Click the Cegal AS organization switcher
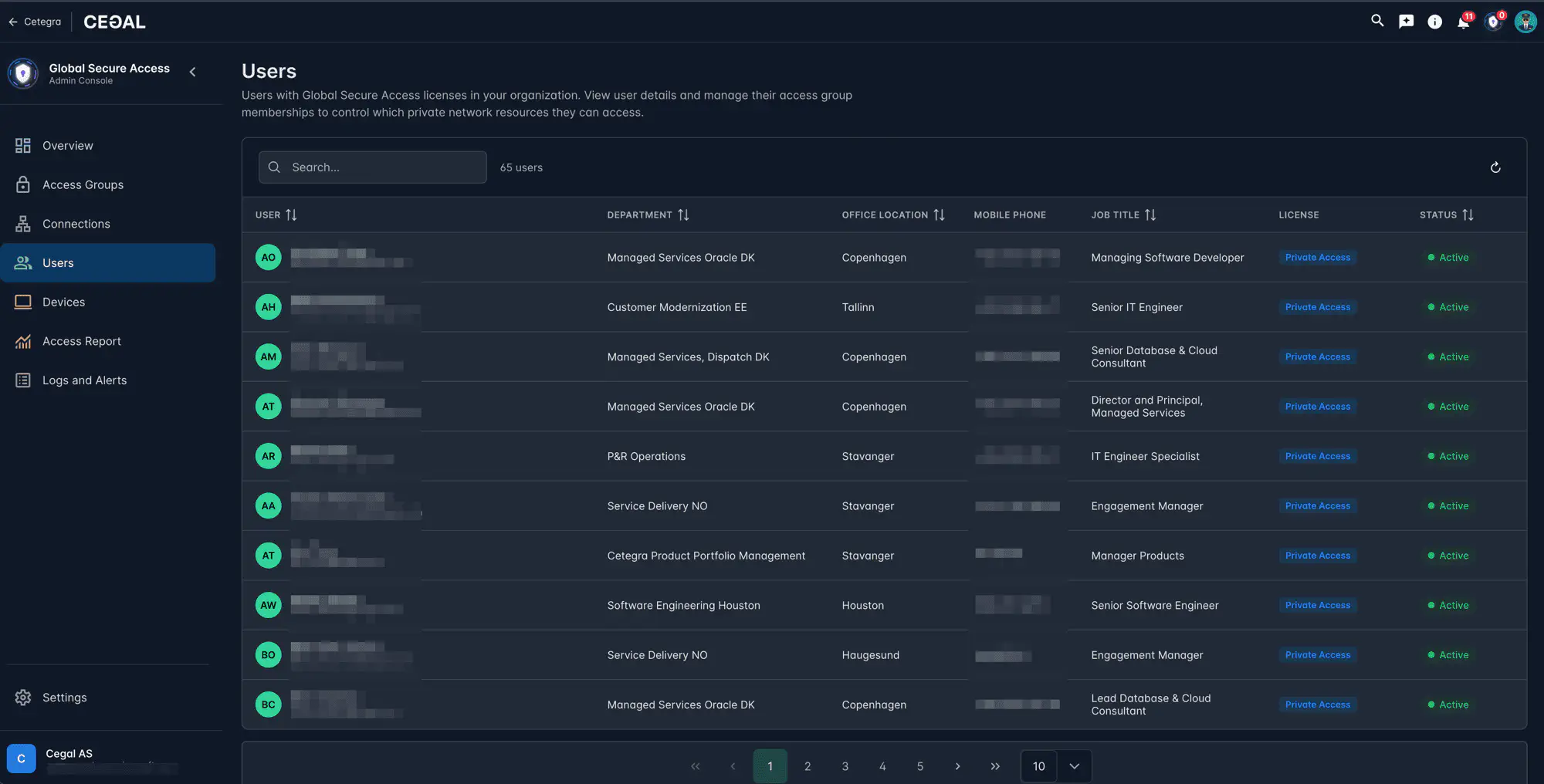 point(108,759)
